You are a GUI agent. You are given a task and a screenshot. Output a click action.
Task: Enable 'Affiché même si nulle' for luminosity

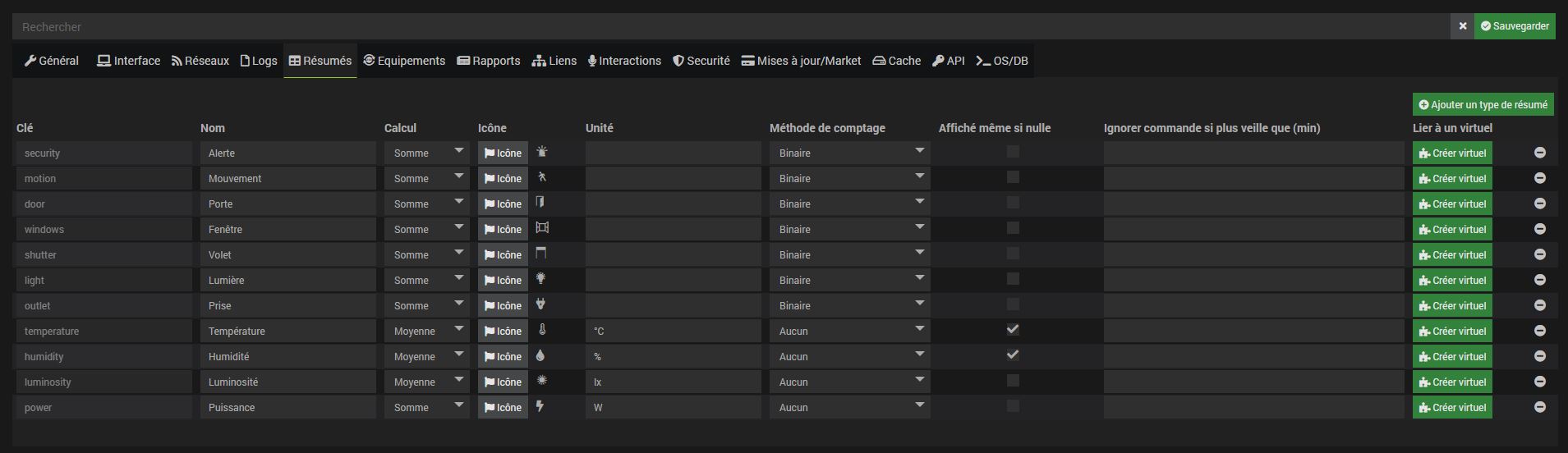point(1013,381)
